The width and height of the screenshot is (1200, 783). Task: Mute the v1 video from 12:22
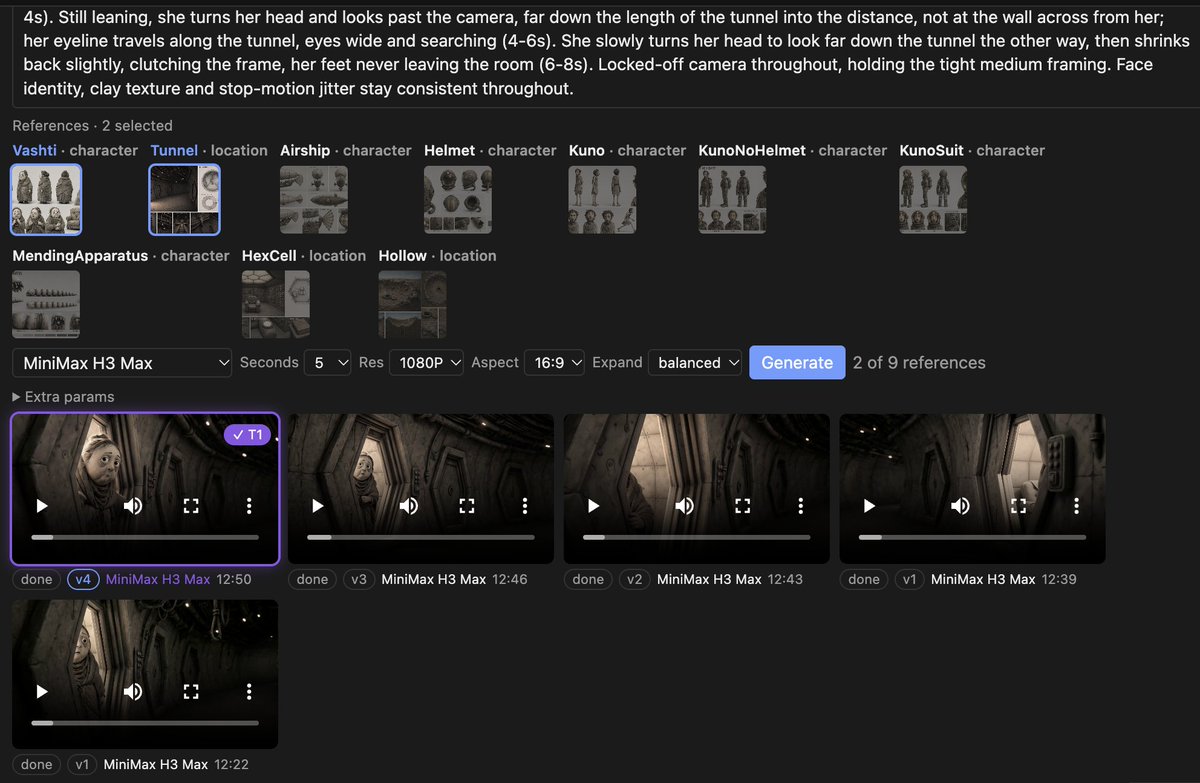(x=132, y=691)
